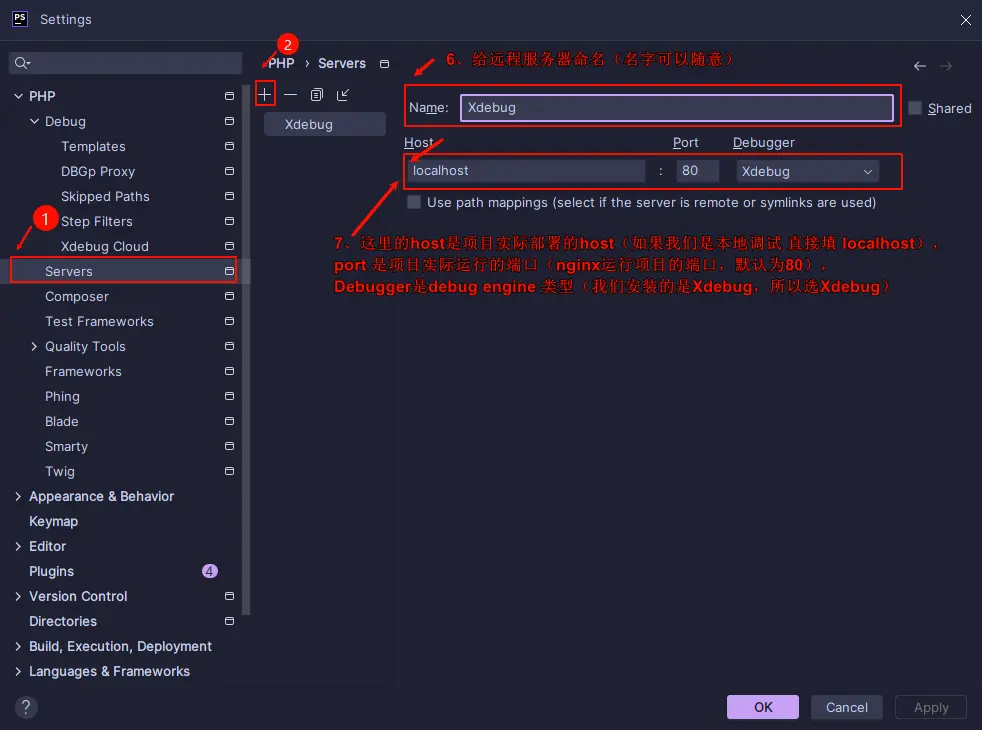Click the settings search magnifier icon
982x730 pixels.
tap(22, 63)
